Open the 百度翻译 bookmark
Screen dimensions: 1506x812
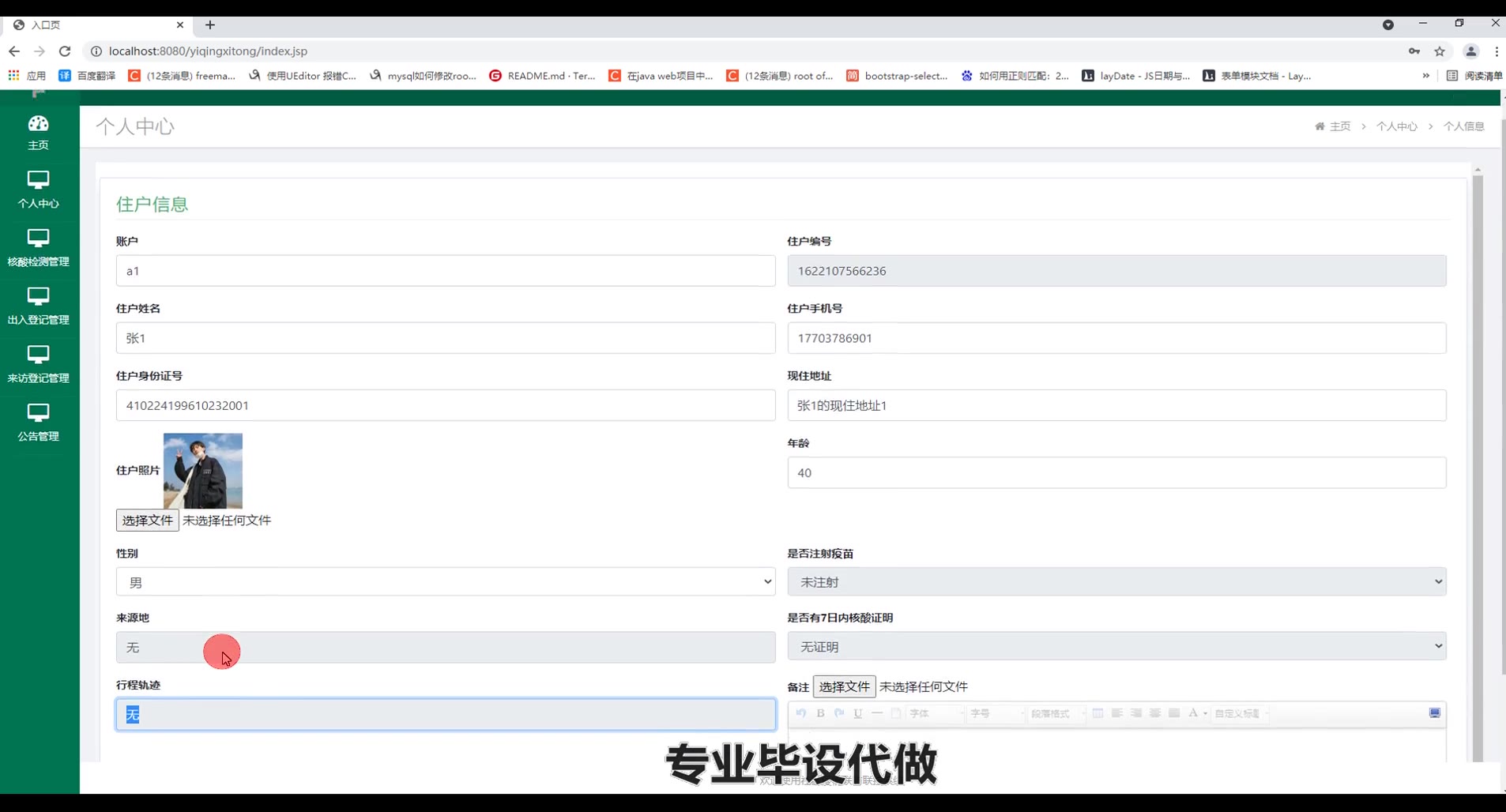click(x=87, y=76)
